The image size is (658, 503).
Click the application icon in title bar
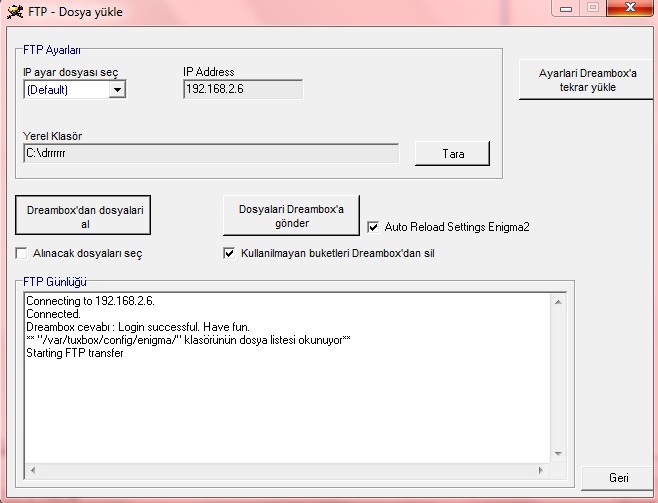[15, 12]
